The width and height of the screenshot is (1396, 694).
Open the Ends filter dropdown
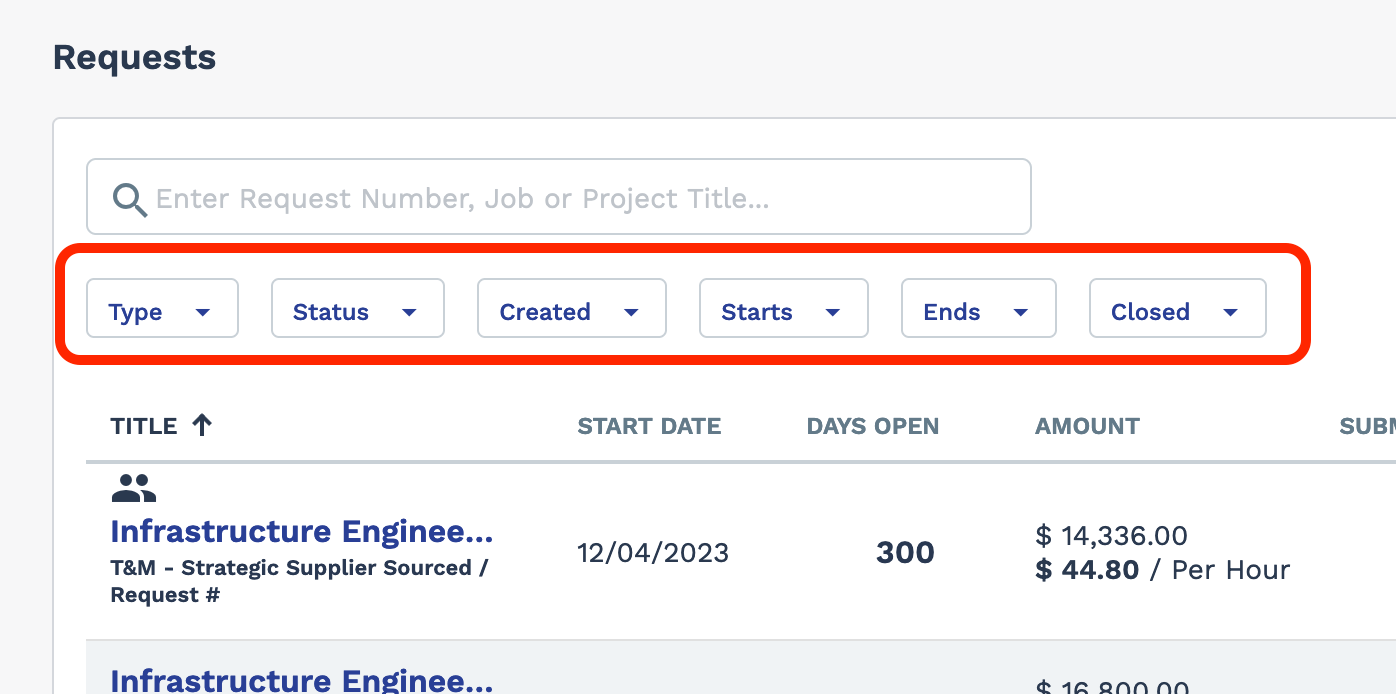[x=978, y=312]
